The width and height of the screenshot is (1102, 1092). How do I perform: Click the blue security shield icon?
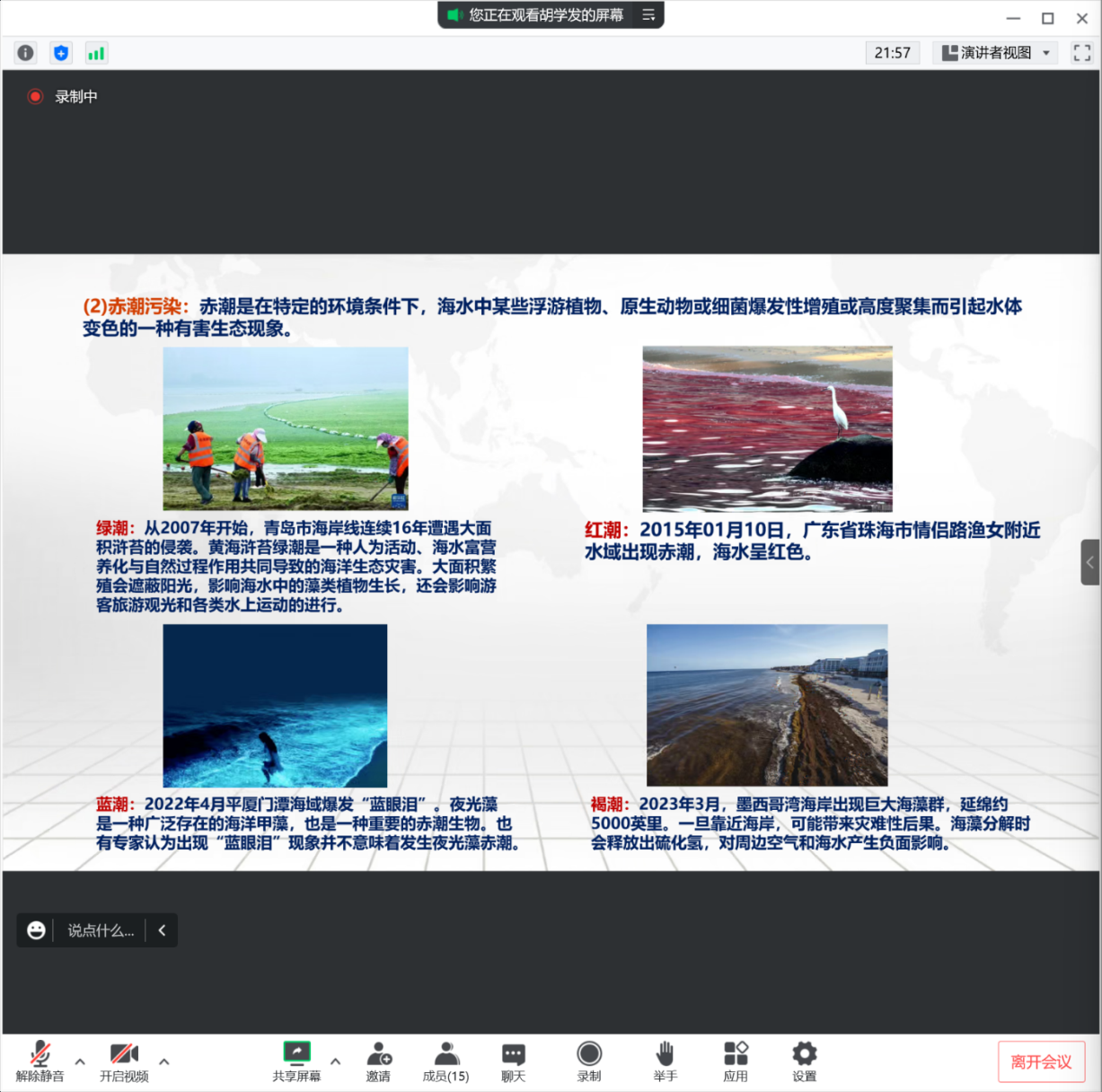tap(61, 53)
